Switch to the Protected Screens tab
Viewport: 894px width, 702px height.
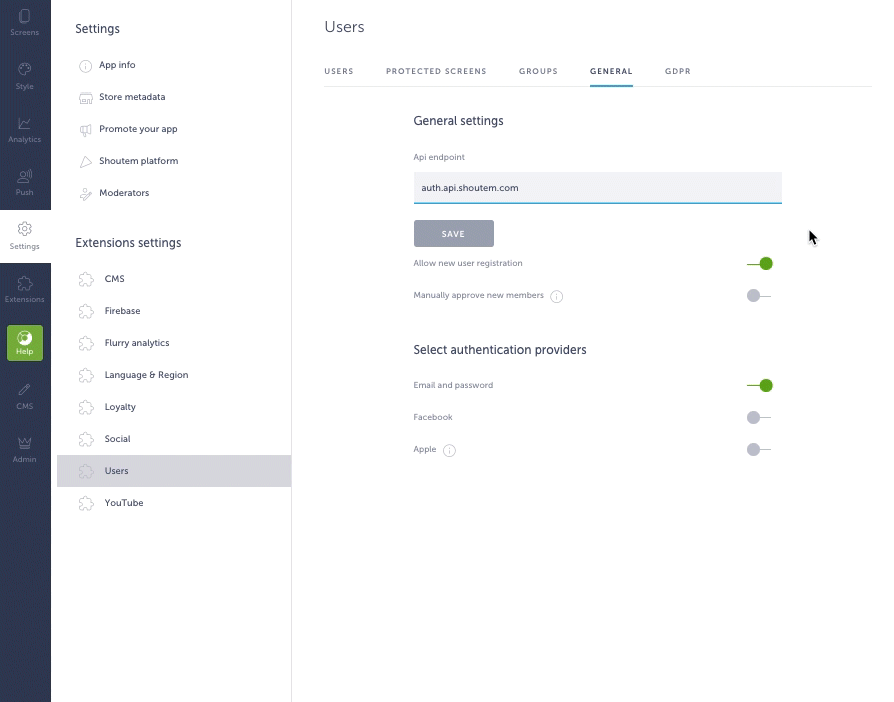click(436, 72)
